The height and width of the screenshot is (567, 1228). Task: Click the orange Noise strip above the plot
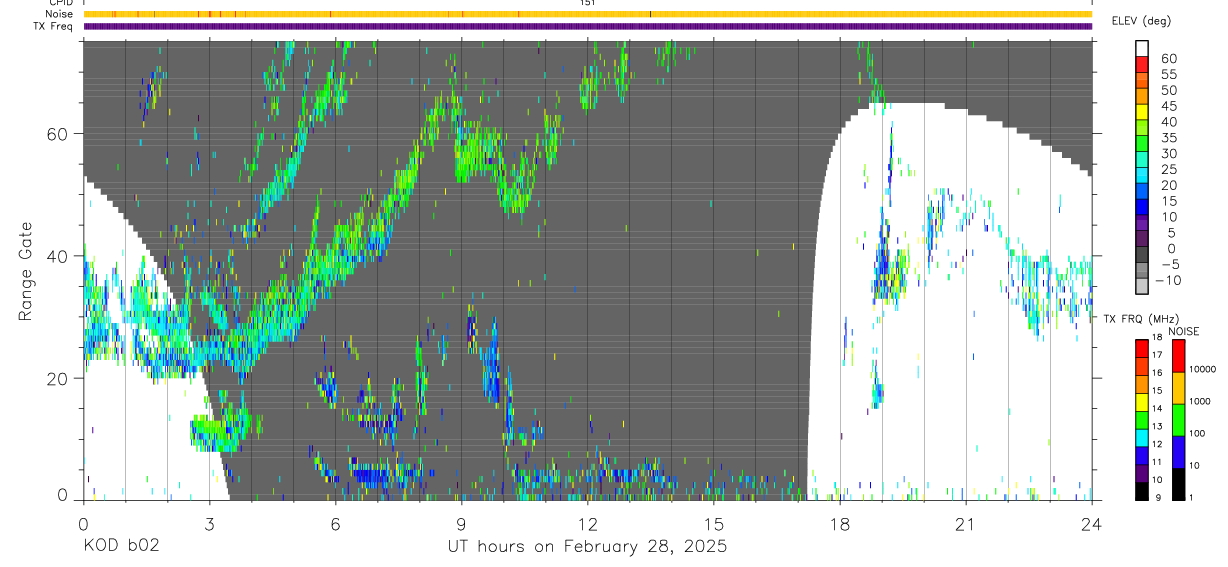587,14
